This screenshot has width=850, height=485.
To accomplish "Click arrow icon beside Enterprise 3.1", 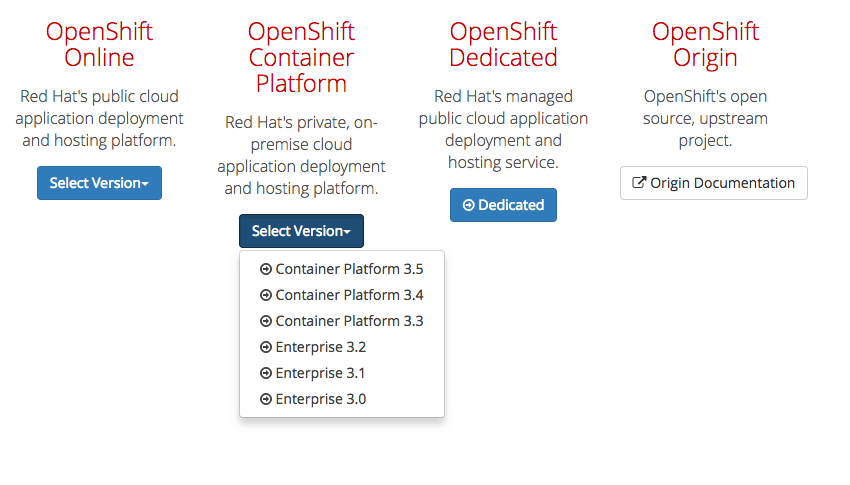I will [x=266, y=373].
